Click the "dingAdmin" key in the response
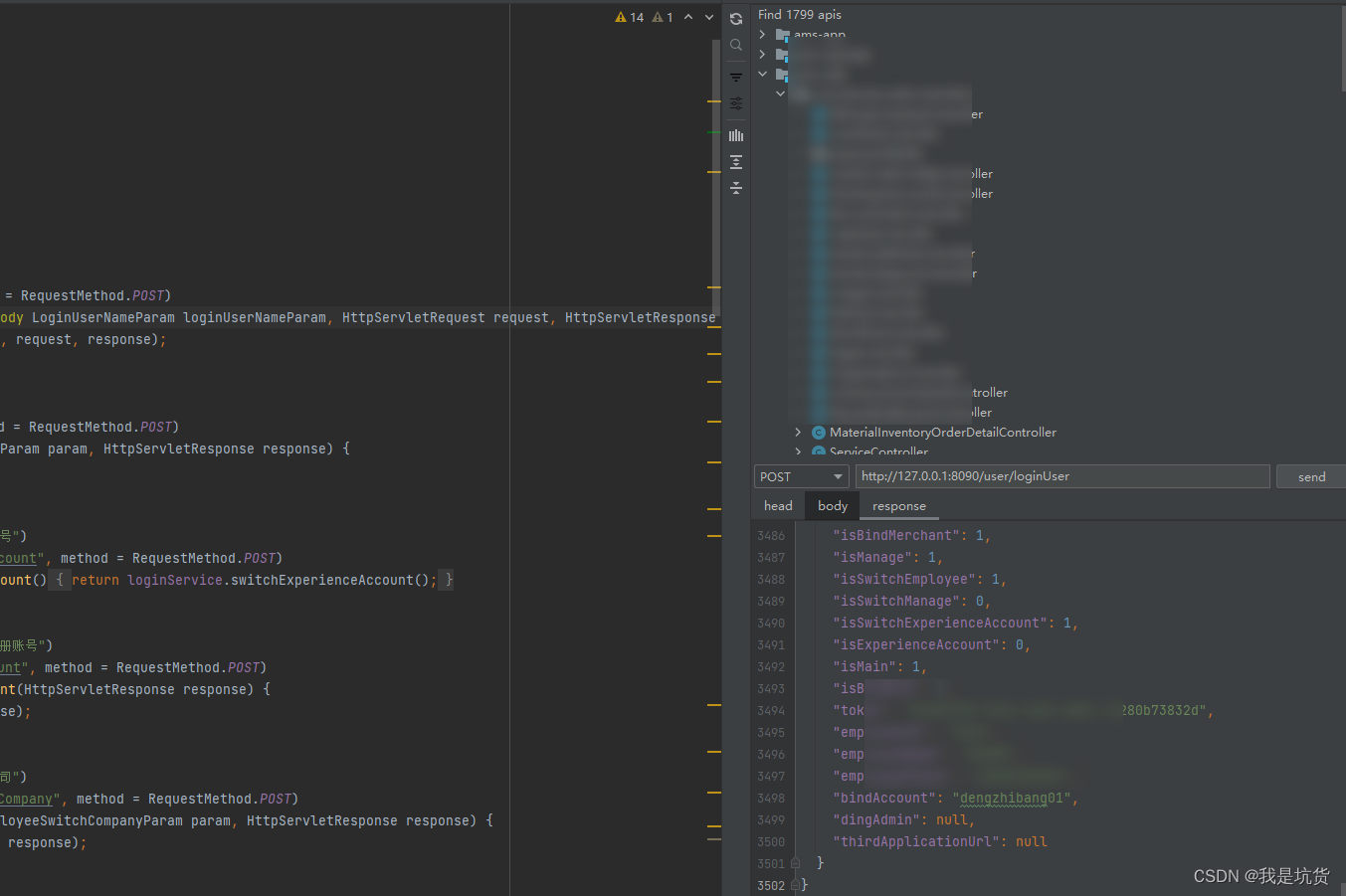 (x=875, y=820)
